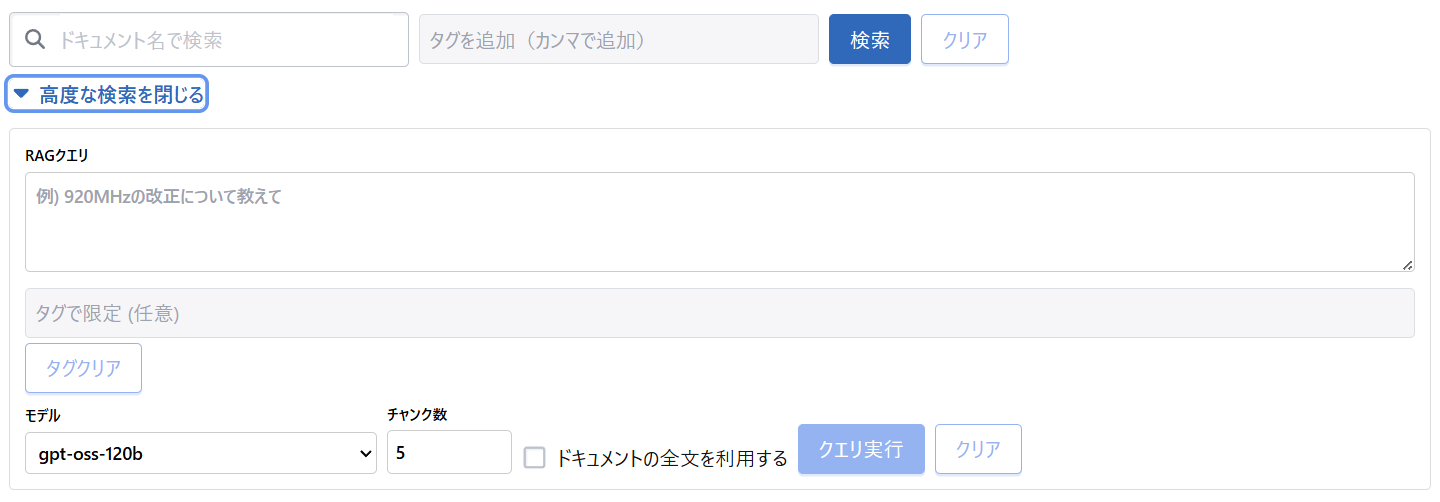Click the クエリ実行 button

[x=861, y=449]
